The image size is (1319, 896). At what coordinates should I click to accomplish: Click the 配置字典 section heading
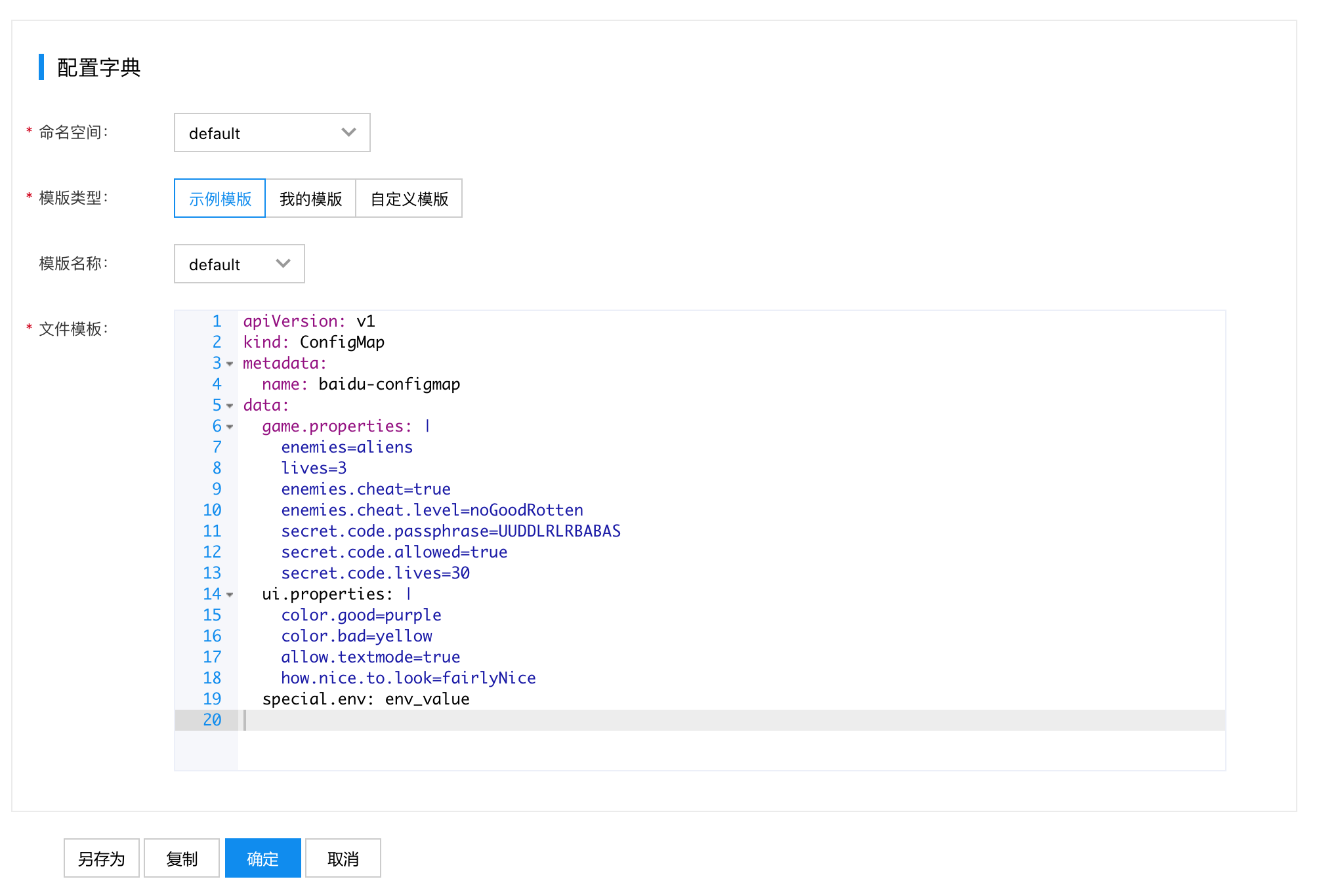pyautogui.click(x=98, y=68)
